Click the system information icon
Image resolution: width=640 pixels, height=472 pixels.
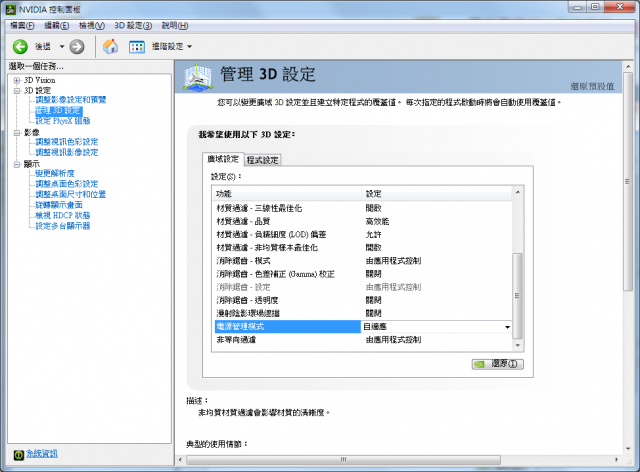click(18, 454)
